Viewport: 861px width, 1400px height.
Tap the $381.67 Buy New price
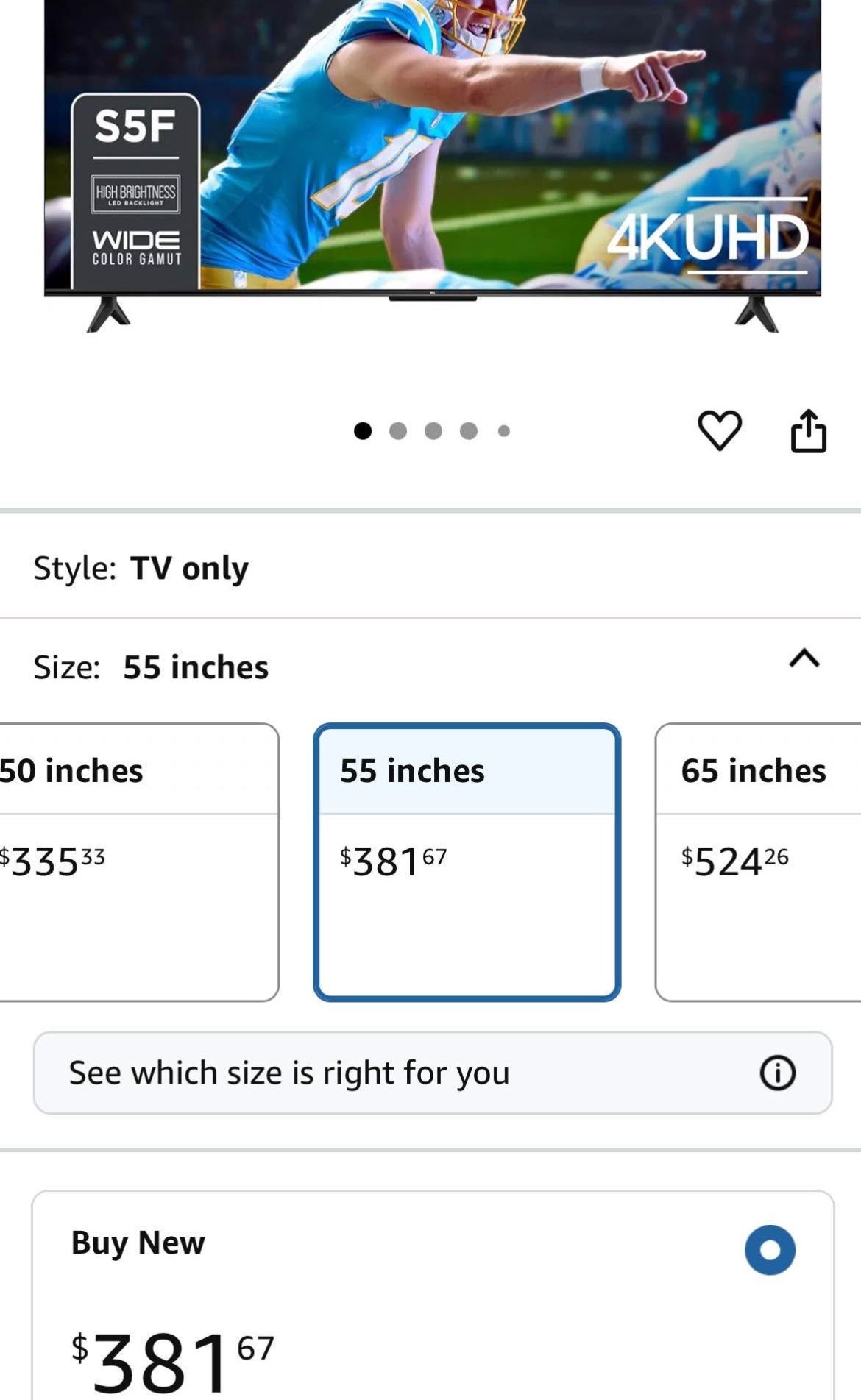[172, 1360]
